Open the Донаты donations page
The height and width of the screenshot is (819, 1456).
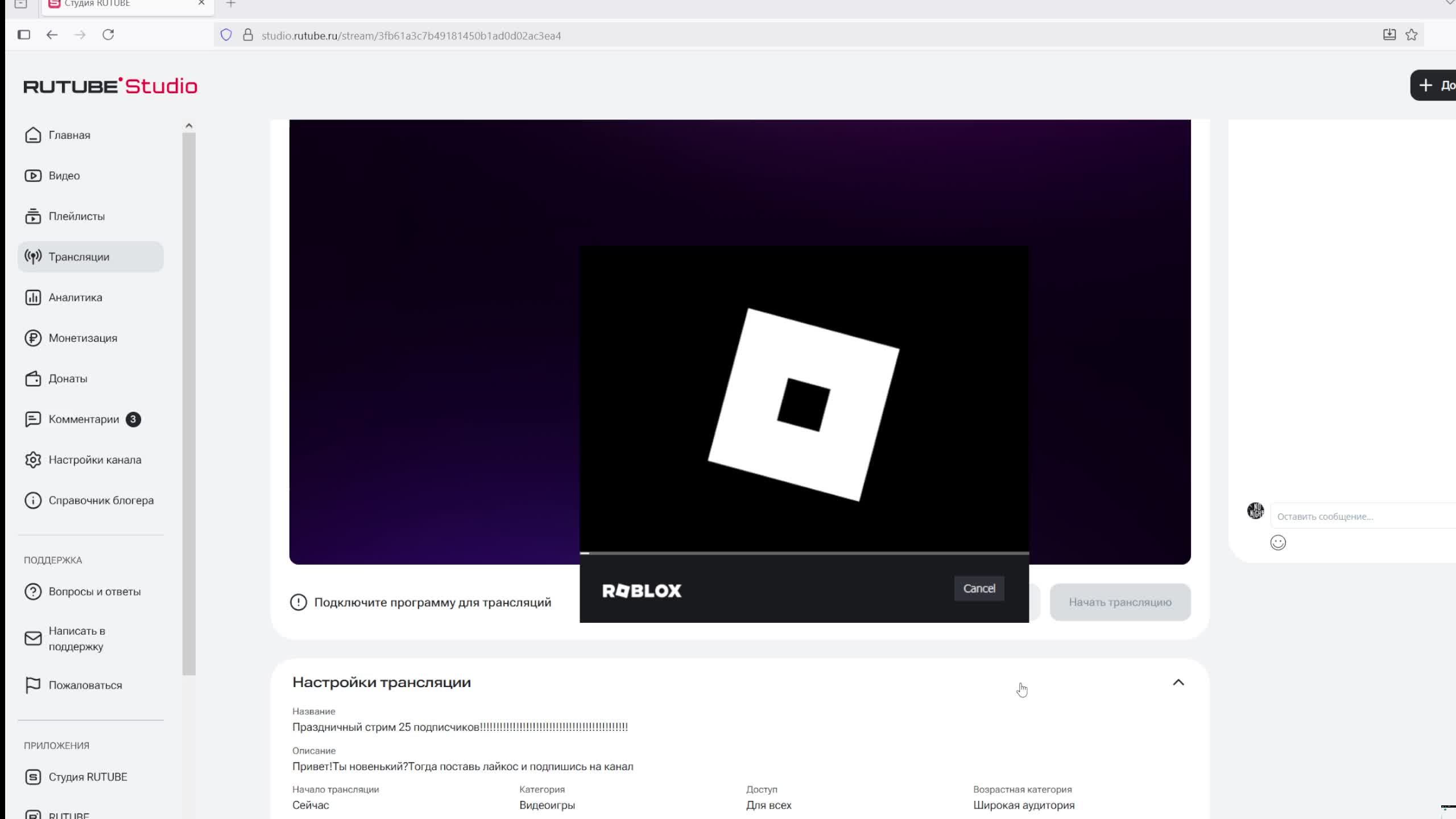coord(68,379)
